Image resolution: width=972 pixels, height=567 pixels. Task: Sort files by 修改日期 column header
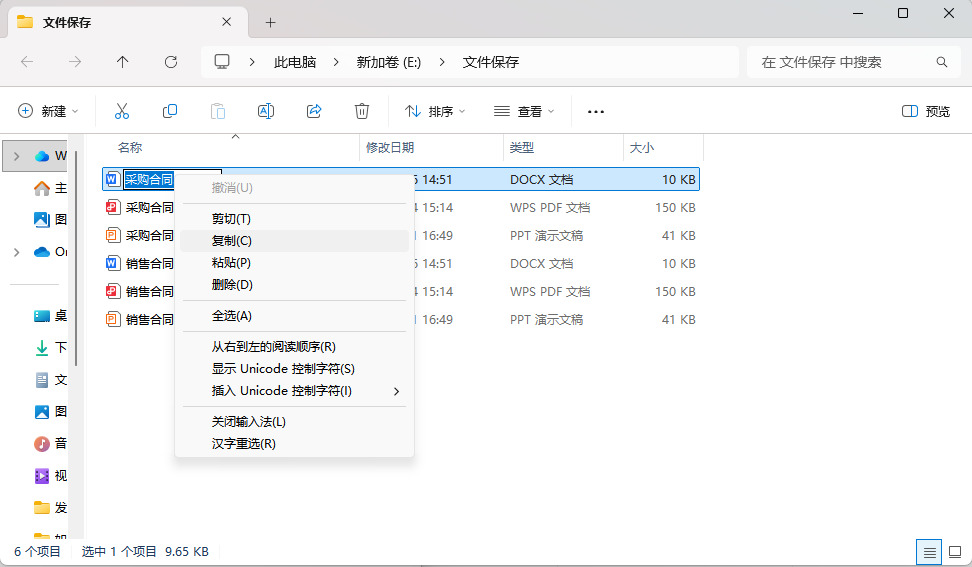click(x=390, y=147)
